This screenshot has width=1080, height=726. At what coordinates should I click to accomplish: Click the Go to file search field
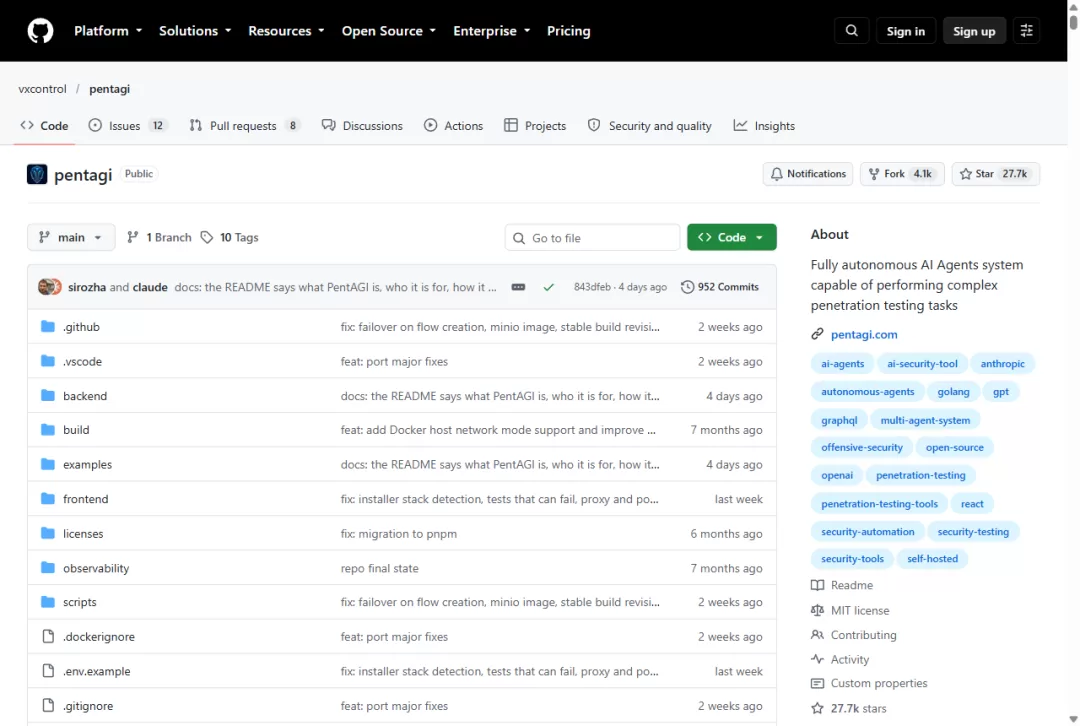point(592,238)
